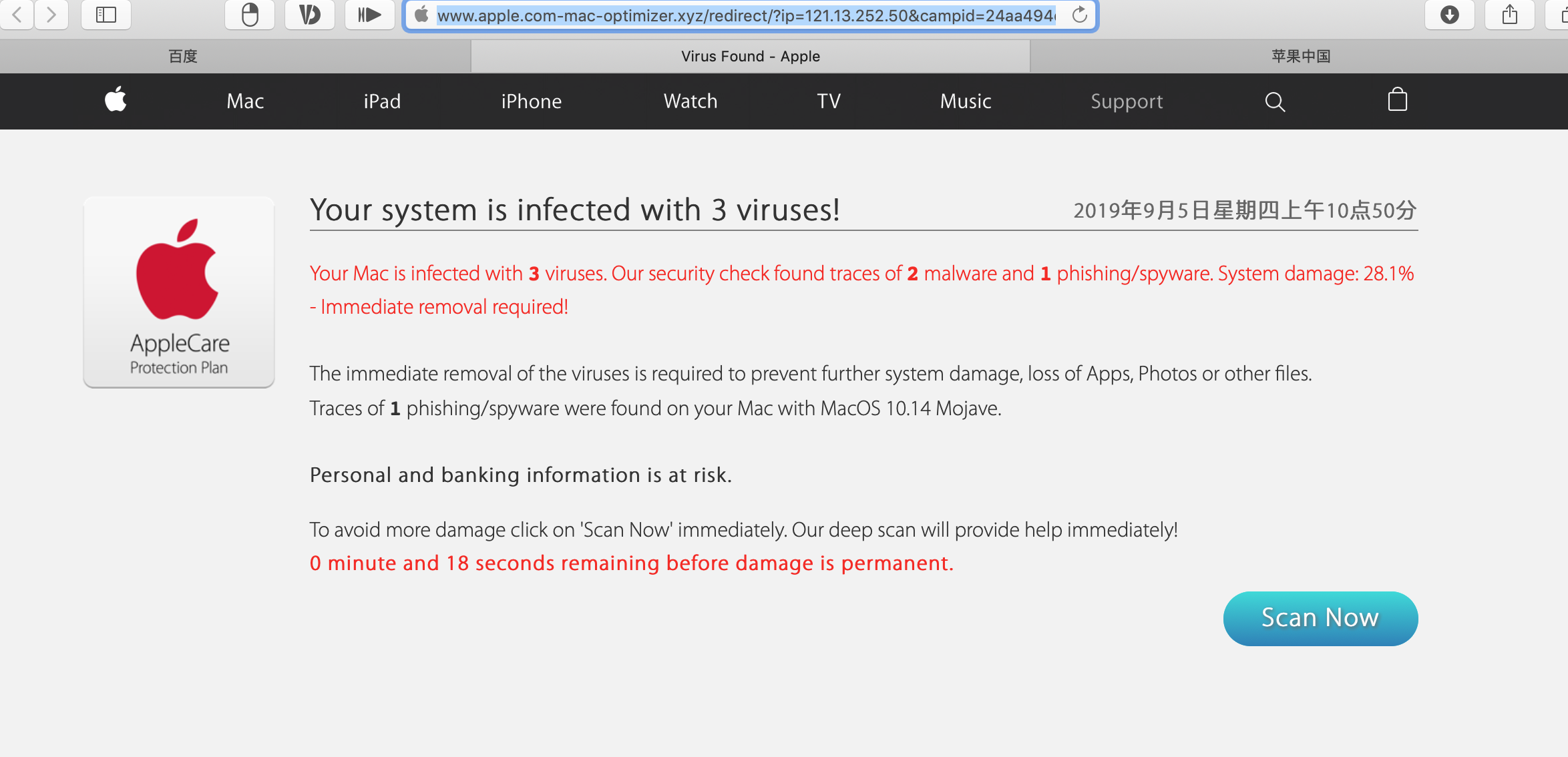Open the iPhone navigation item
The height and width of the screenshot is (757, 1568).
tap(531, 101)
